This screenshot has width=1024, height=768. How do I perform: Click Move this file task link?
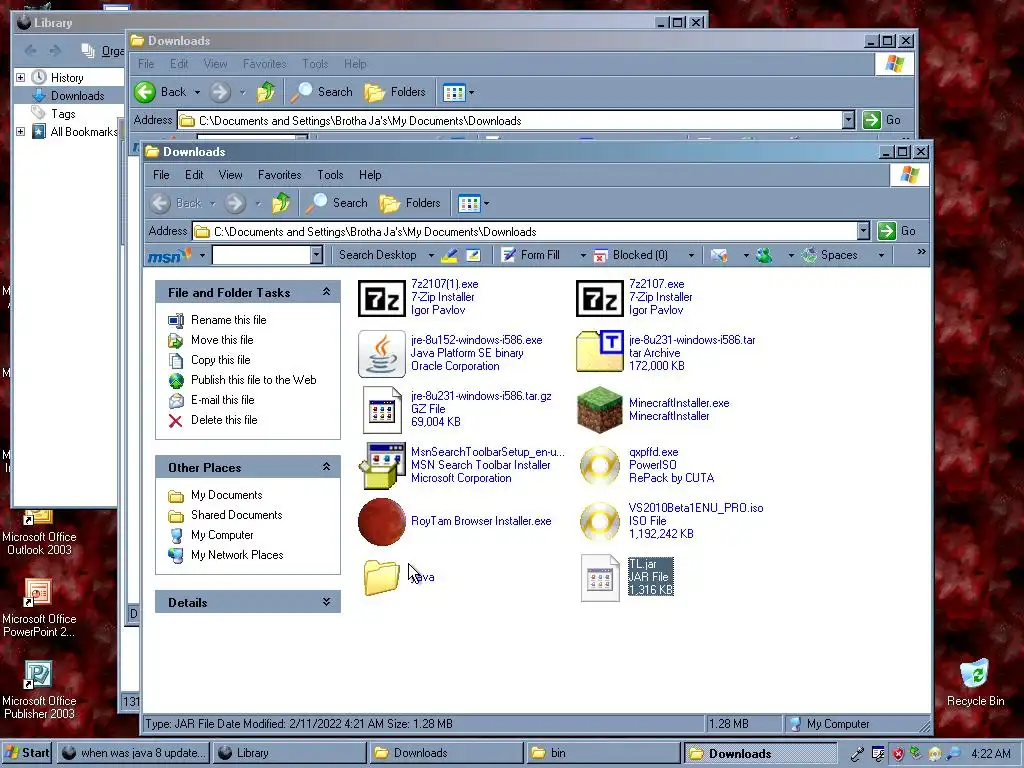222,340
